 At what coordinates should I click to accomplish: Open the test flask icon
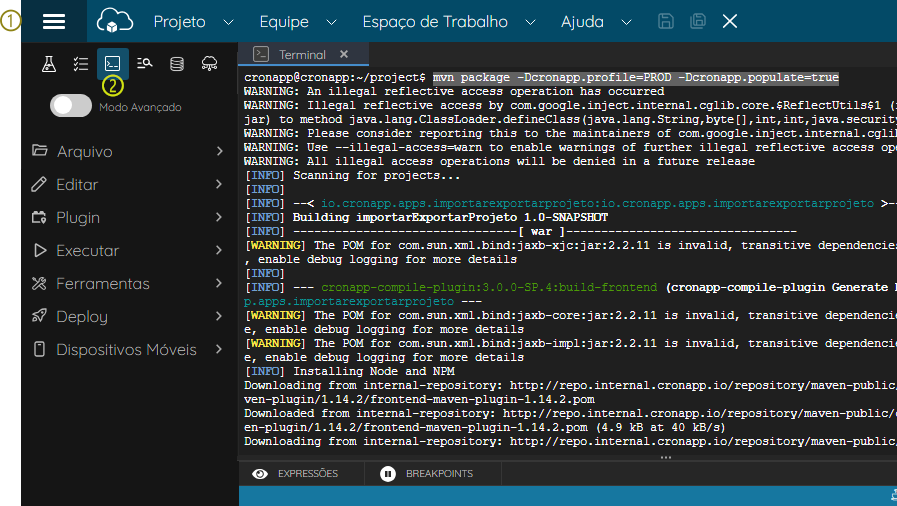(x=49, y=63)
